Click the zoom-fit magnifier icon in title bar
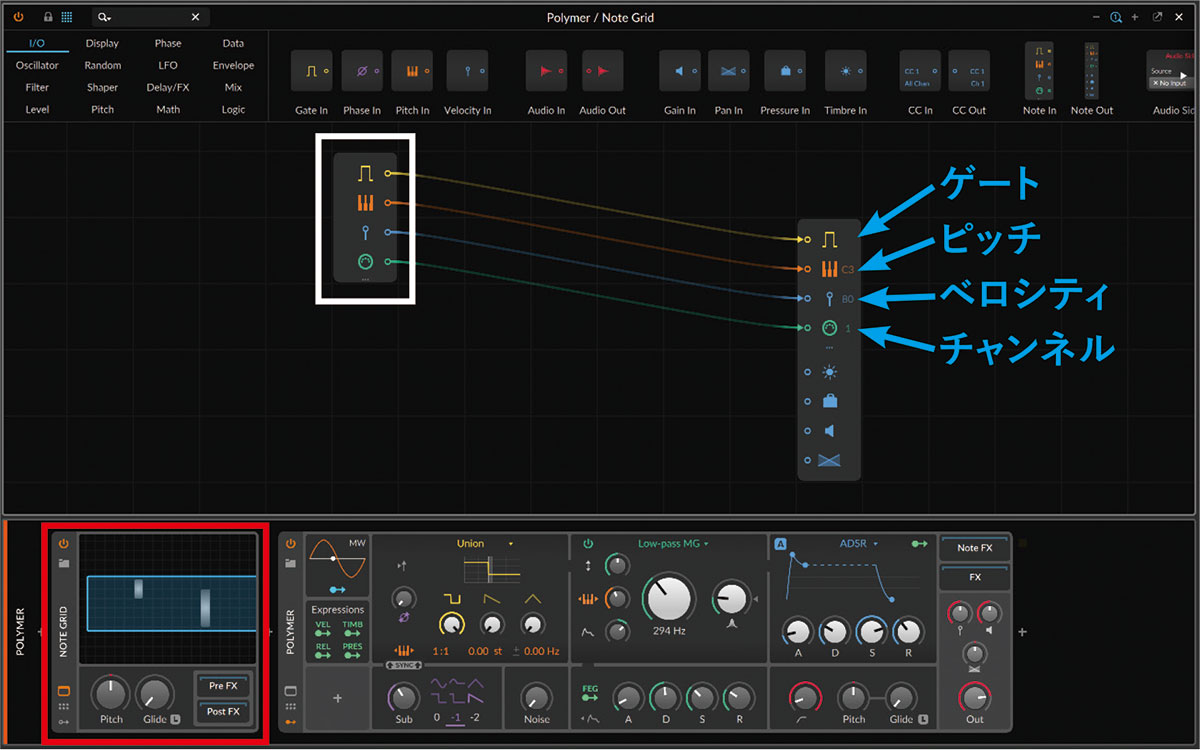Screen dimensions: 1200x750 (1116, 17)
